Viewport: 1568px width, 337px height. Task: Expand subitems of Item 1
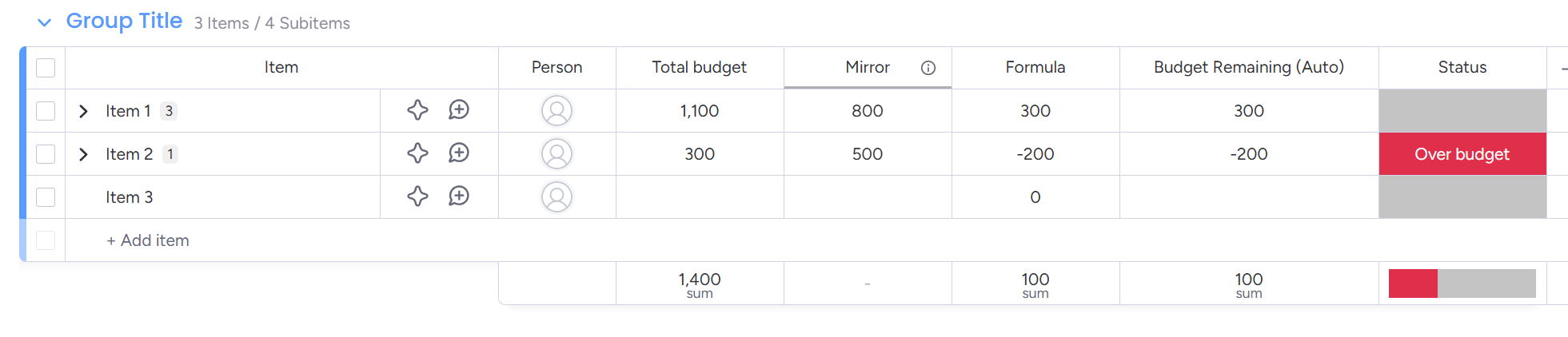click(x=83, y=111)
